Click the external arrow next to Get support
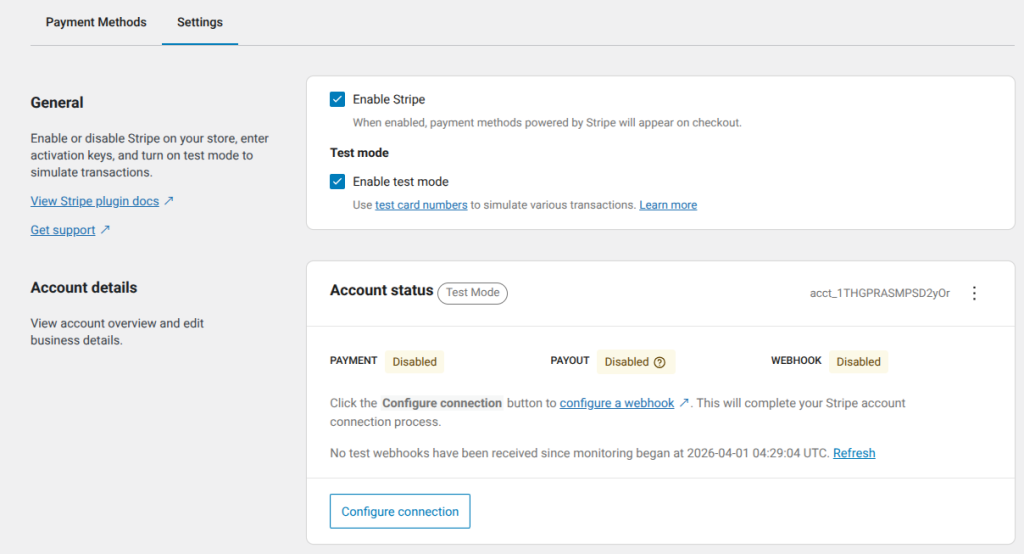The image size is (1024, 554). [105, 229]
